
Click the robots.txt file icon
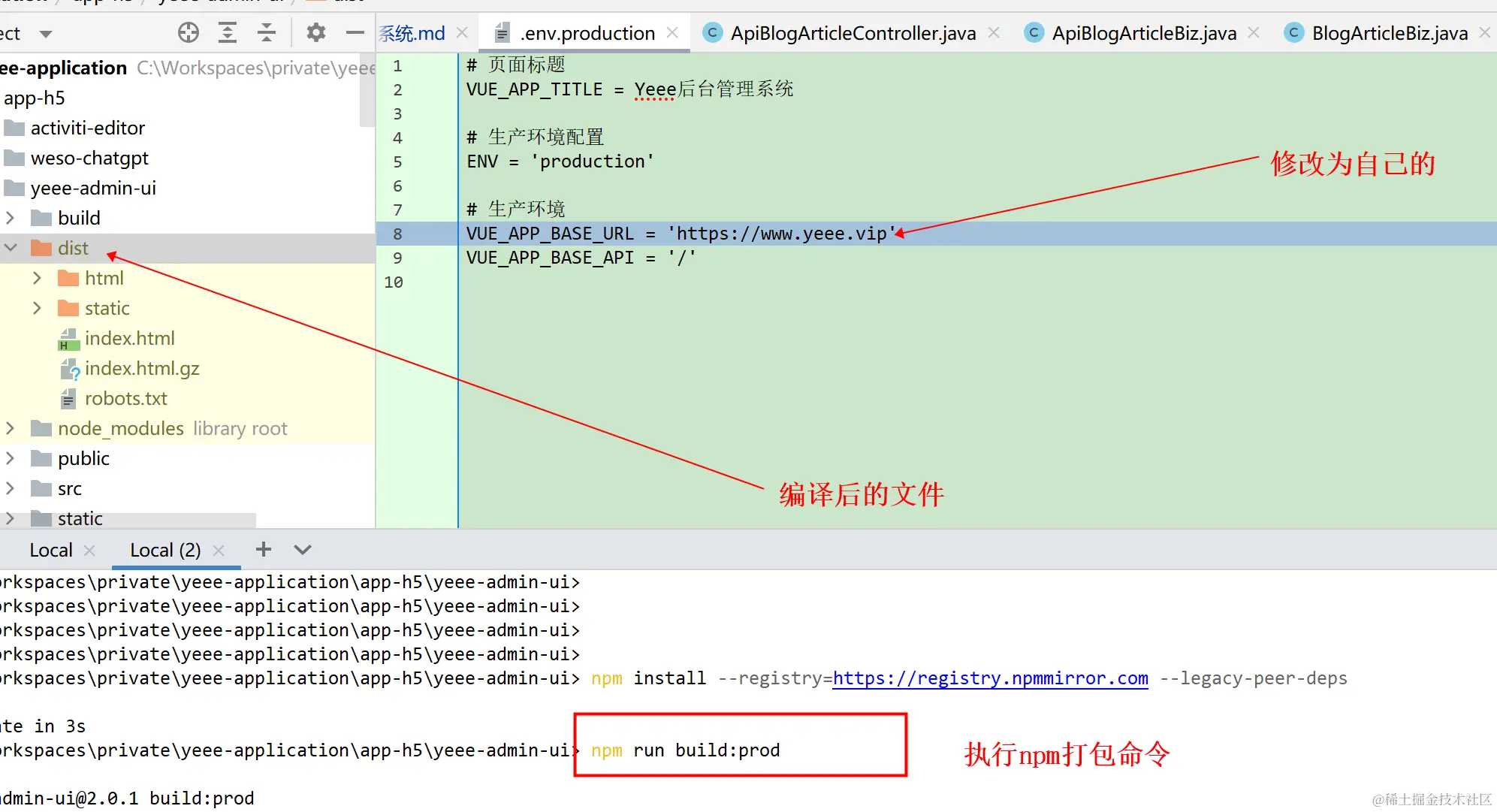tap(68, 398)
